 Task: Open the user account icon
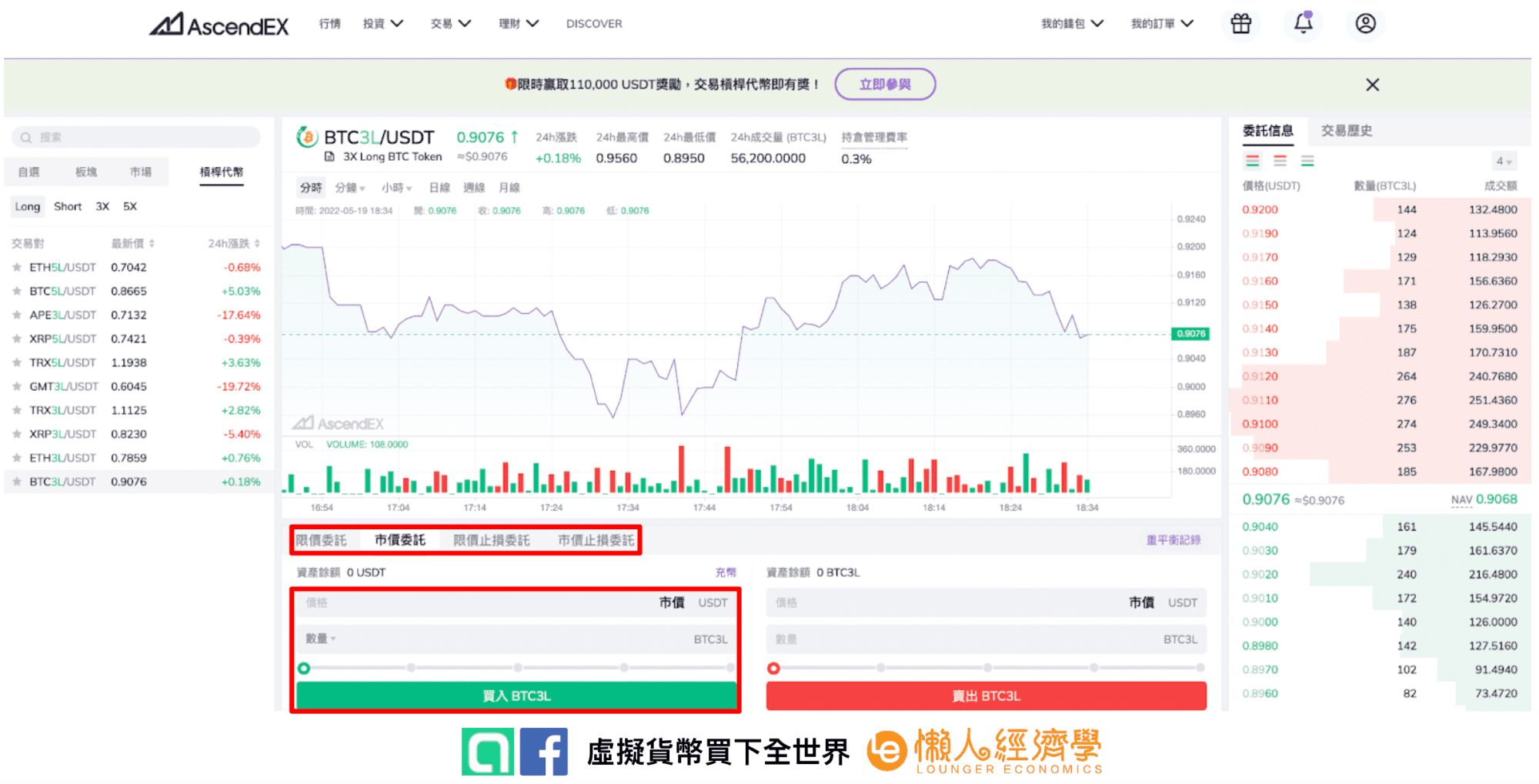(1365, 24)
